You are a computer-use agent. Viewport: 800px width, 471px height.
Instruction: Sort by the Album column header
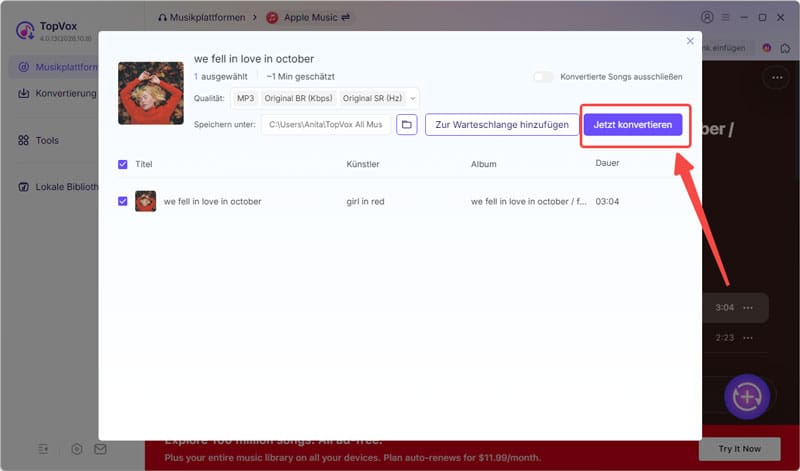483,164
